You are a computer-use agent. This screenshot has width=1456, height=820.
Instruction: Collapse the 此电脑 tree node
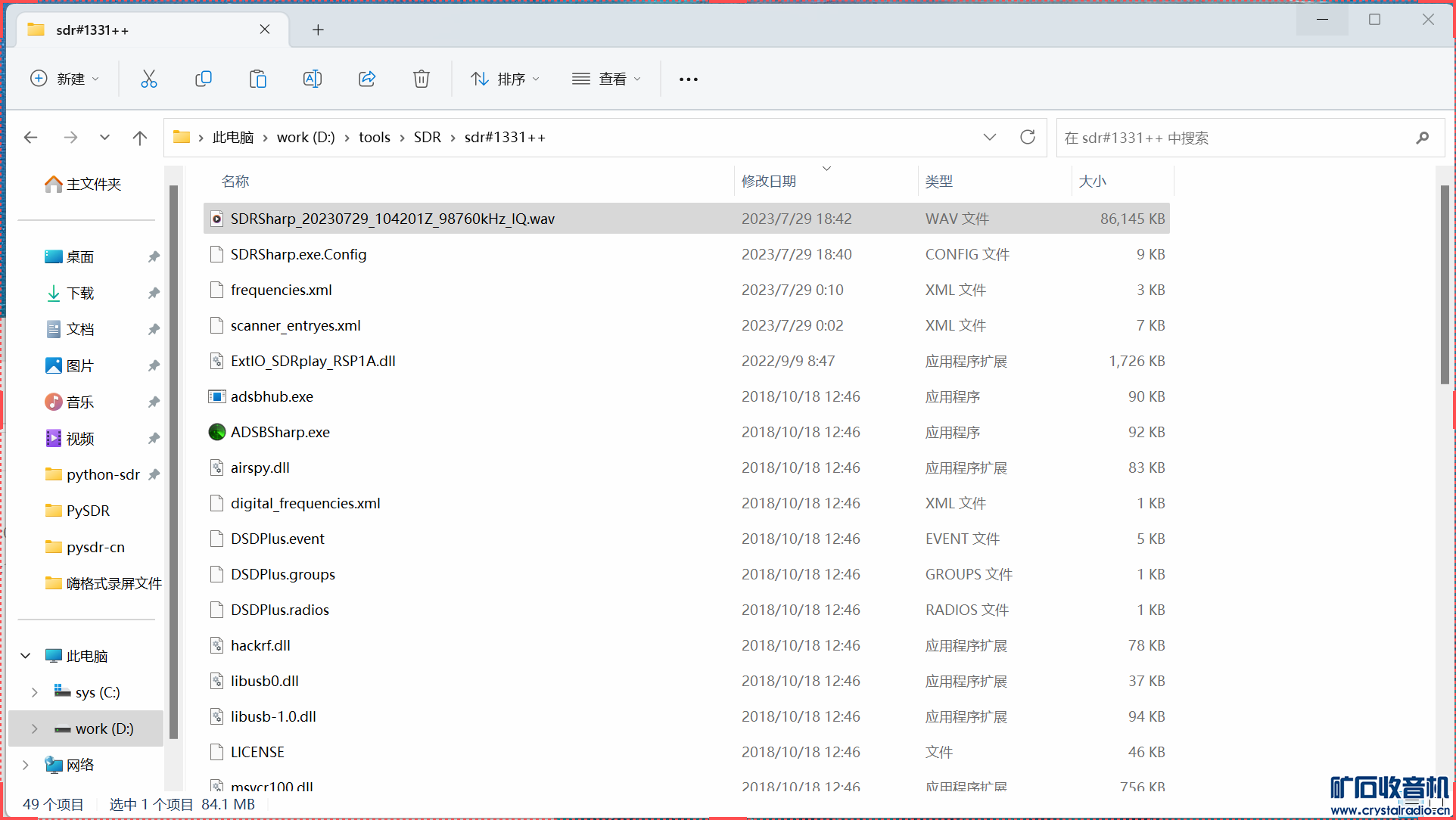[x=26, y=656]
